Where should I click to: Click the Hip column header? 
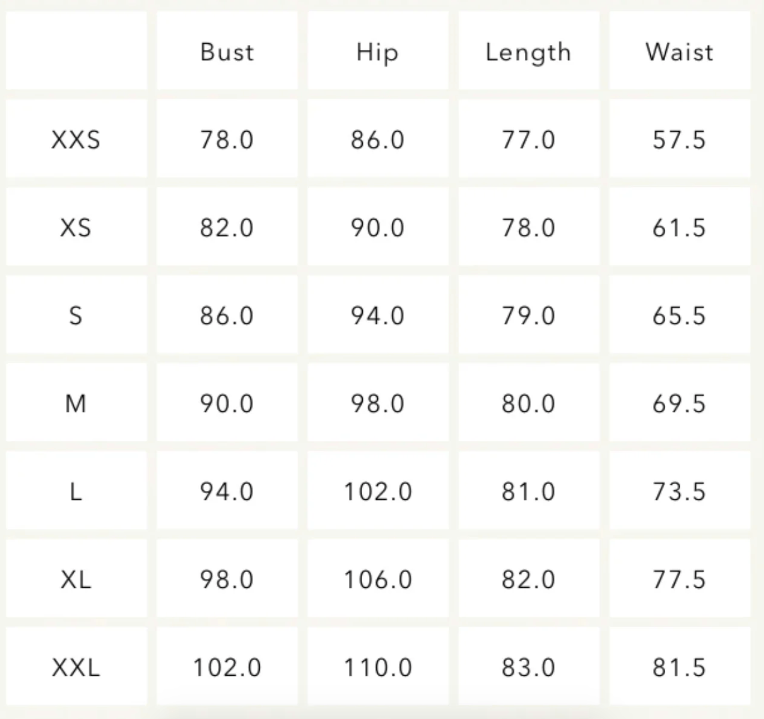point(378,52)
